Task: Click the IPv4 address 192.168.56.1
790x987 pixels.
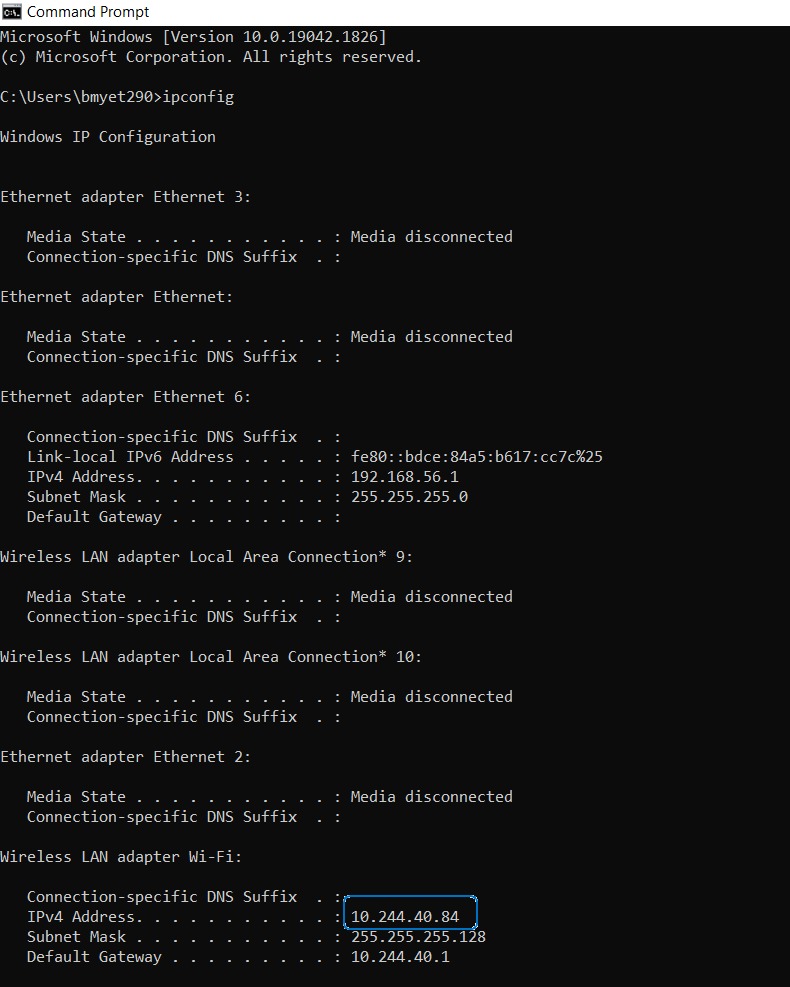Action: tap(404, 477)
